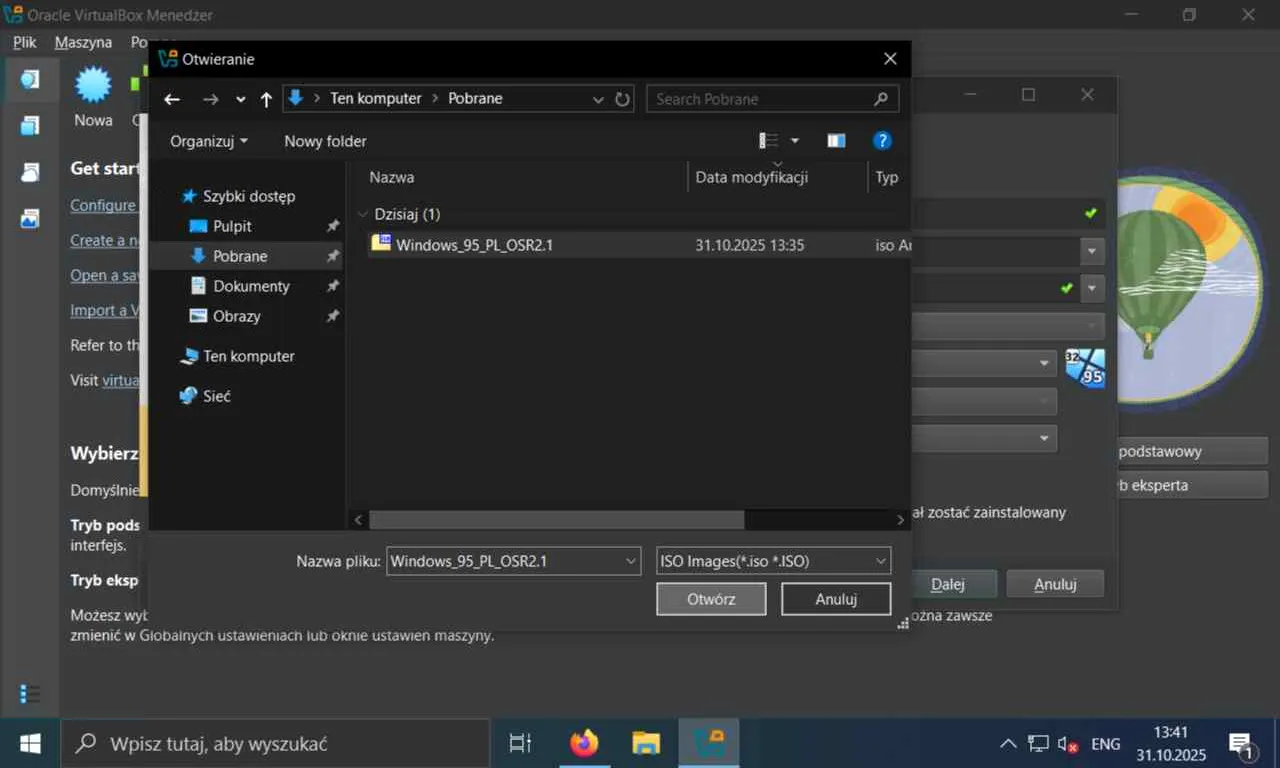Click the list icon at VirtualBox sidebar bottom
The height and width of the screenshot is (768, 1280).
point(30,693)
